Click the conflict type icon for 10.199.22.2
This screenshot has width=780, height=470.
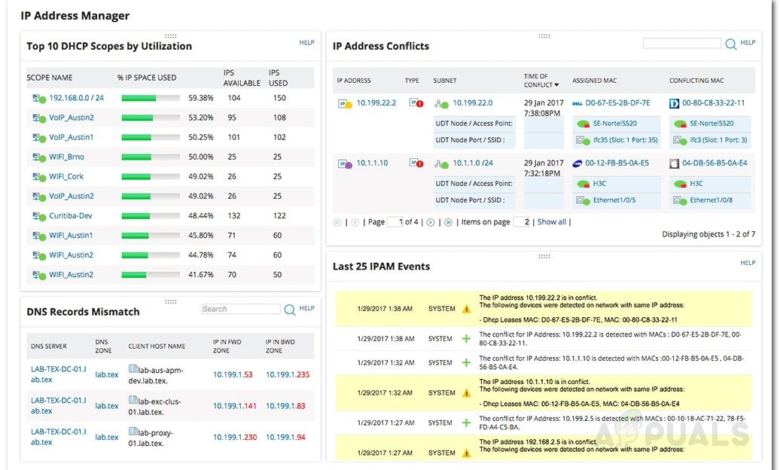pos(414,103)
